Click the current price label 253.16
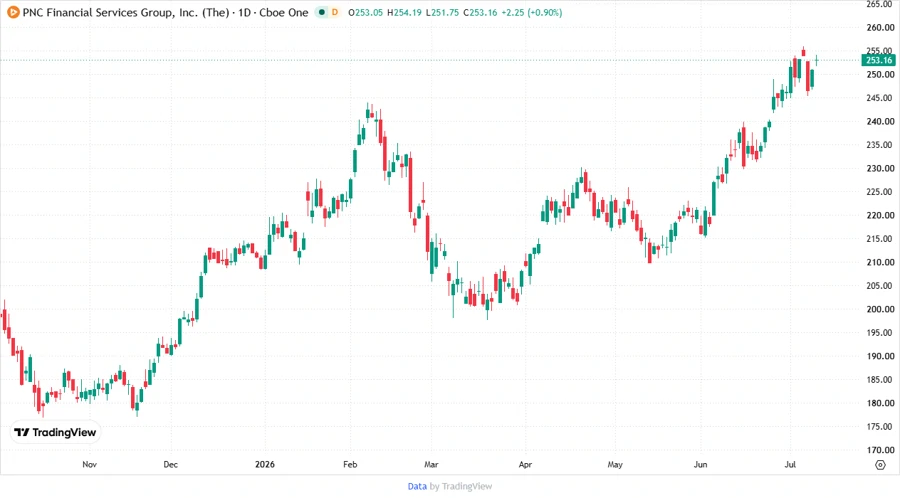This screenshot has height=498, width=900. [878, 60]
